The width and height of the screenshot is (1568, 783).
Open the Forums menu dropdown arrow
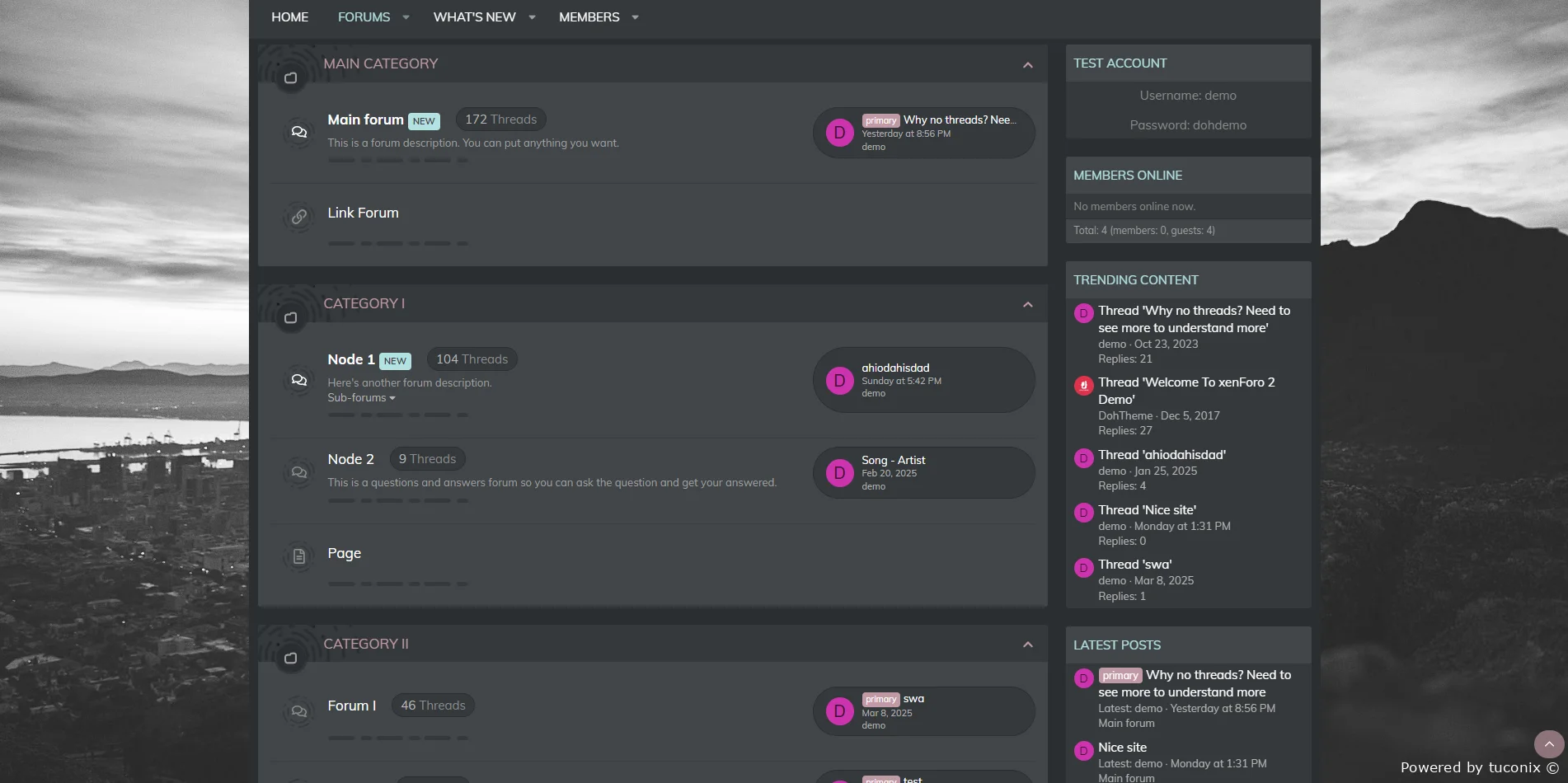point(406,17)
